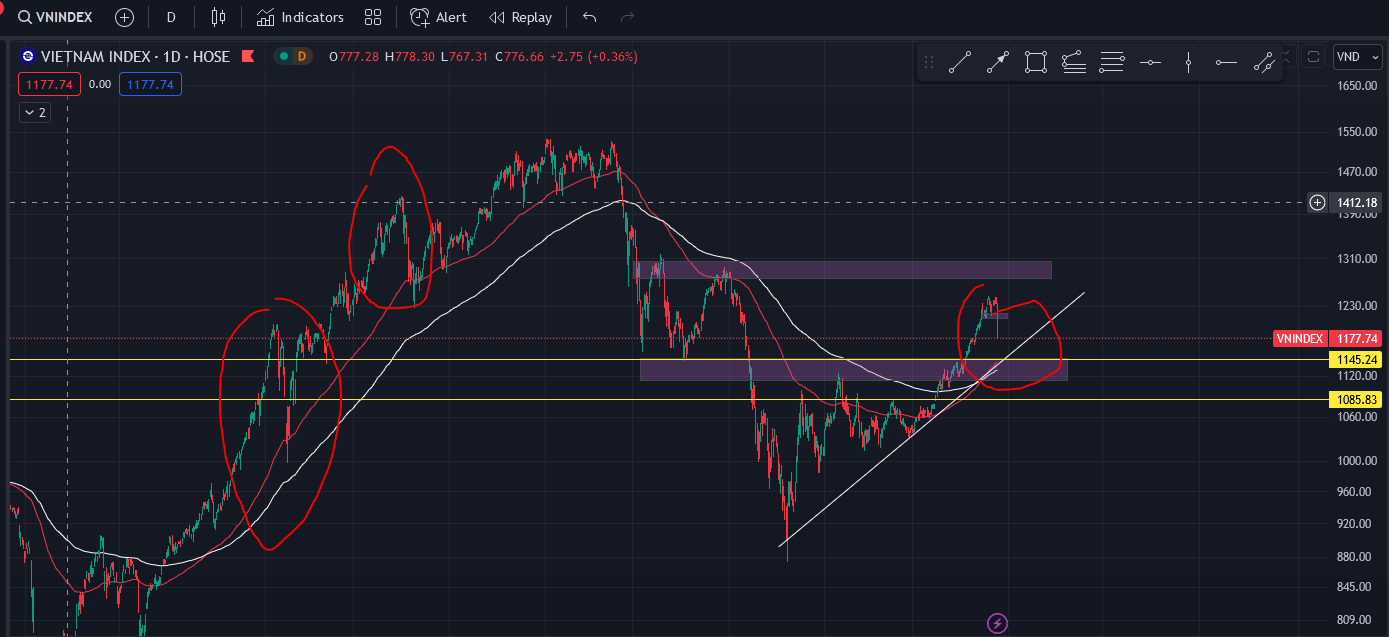
Task: Click the redo arrow
Action: [627, 17]
